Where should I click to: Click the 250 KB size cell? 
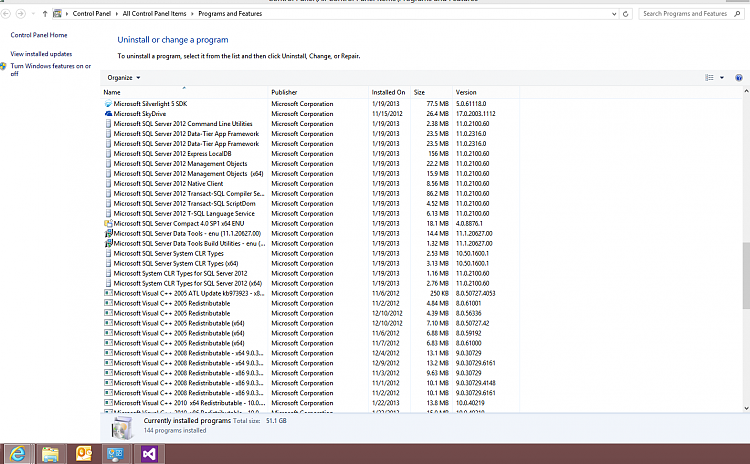pyautogui.click(x=440, y=293)
